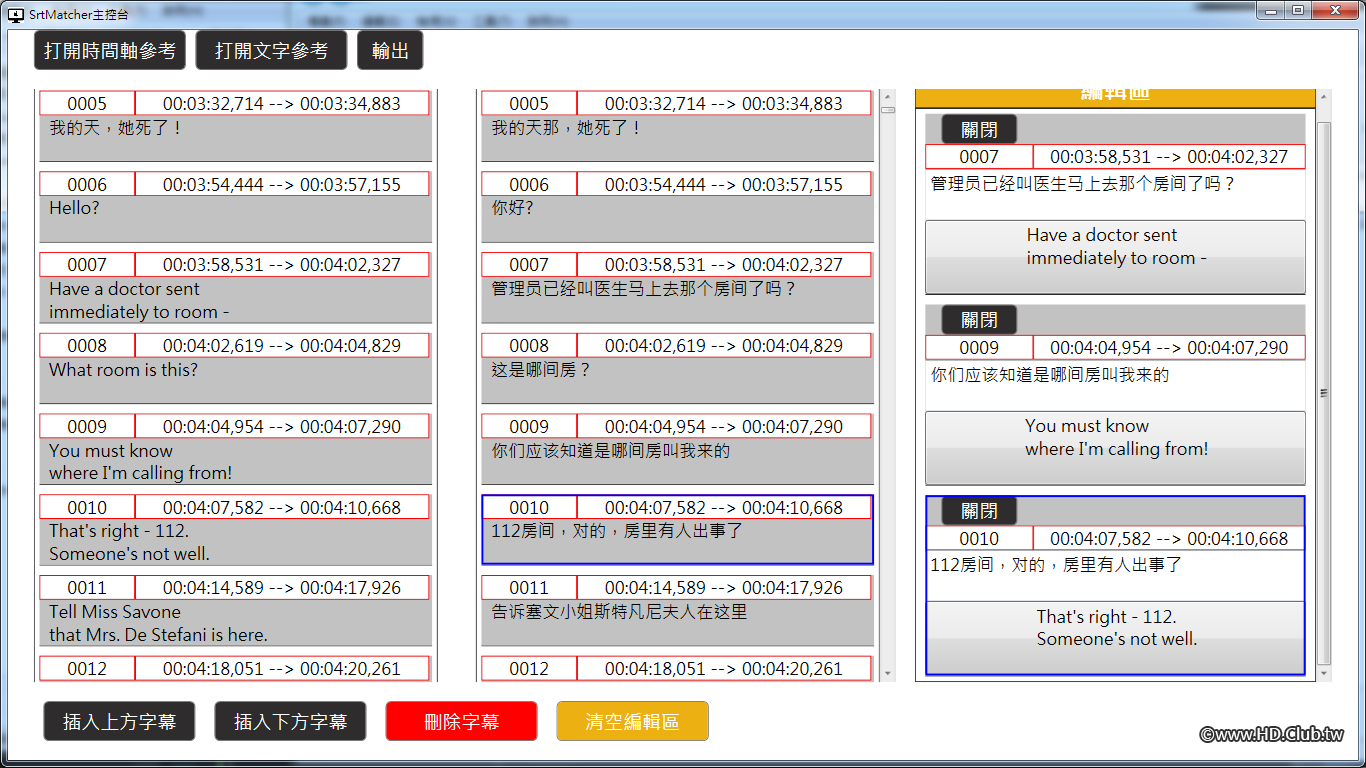Click editor index field 0009

click(979, 347)
